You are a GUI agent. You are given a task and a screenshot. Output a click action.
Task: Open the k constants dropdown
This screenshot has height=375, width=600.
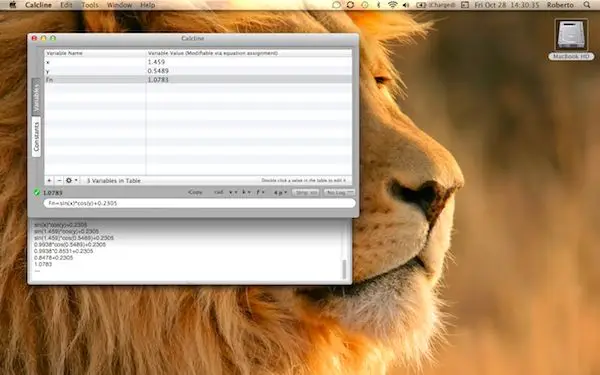[246, 192]
